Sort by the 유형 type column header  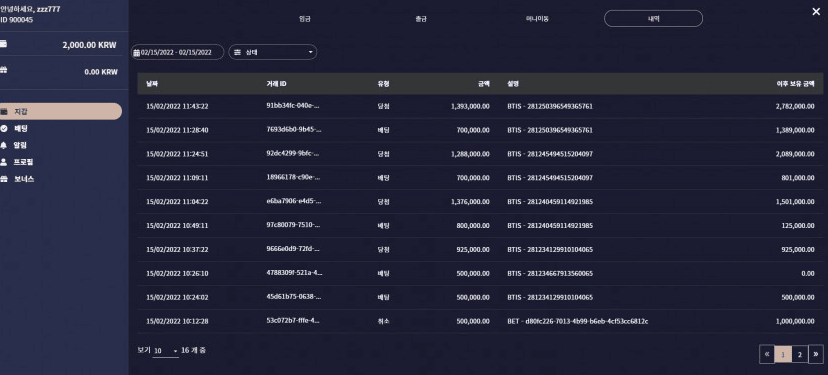[383, 84]
